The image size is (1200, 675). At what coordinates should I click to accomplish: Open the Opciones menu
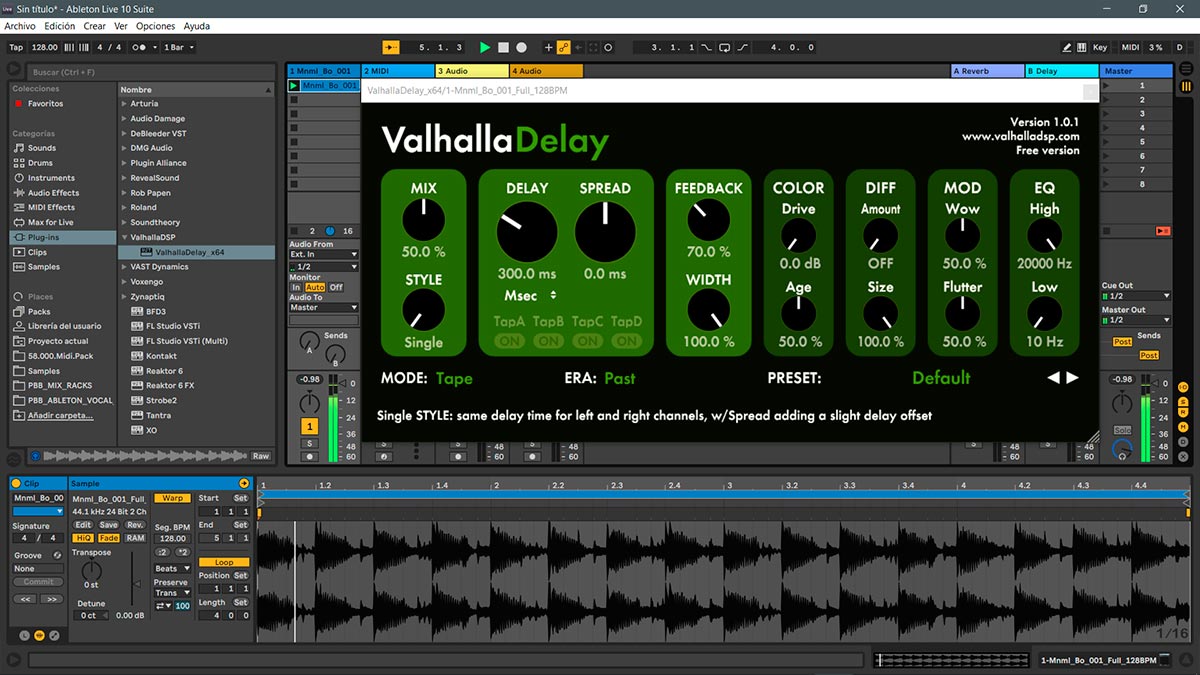pos(156,26)
